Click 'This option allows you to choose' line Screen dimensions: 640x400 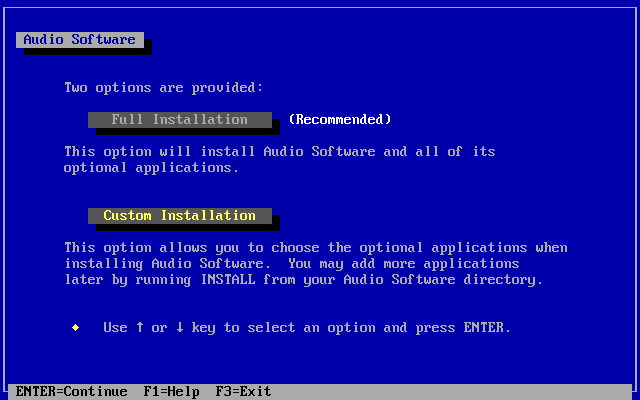(316, 248)
